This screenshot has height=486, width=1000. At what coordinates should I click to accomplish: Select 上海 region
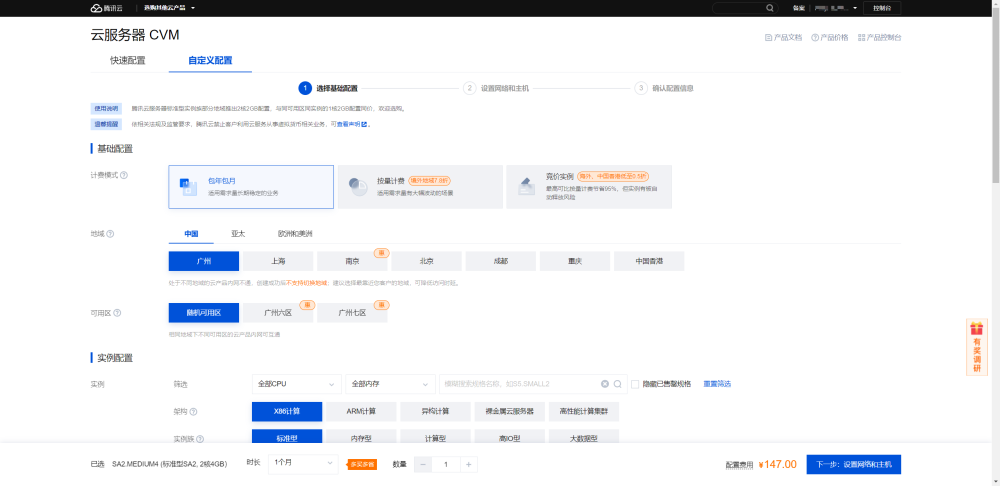[278, 261]
